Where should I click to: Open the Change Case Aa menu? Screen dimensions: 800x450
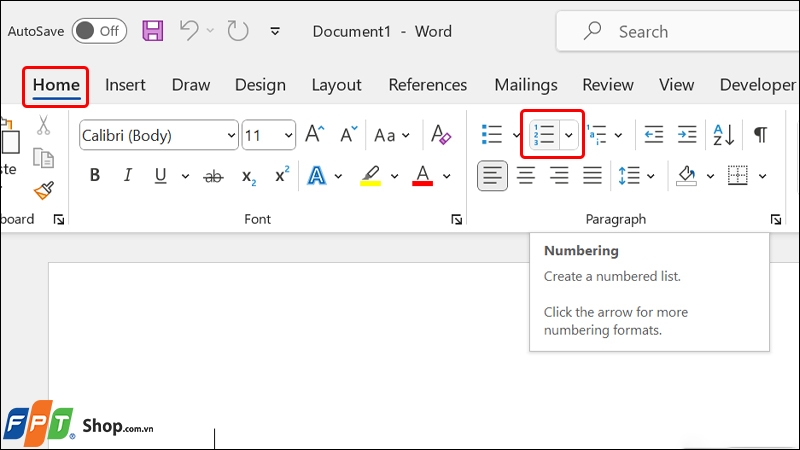pyautogui.click(x=391, y=136)
